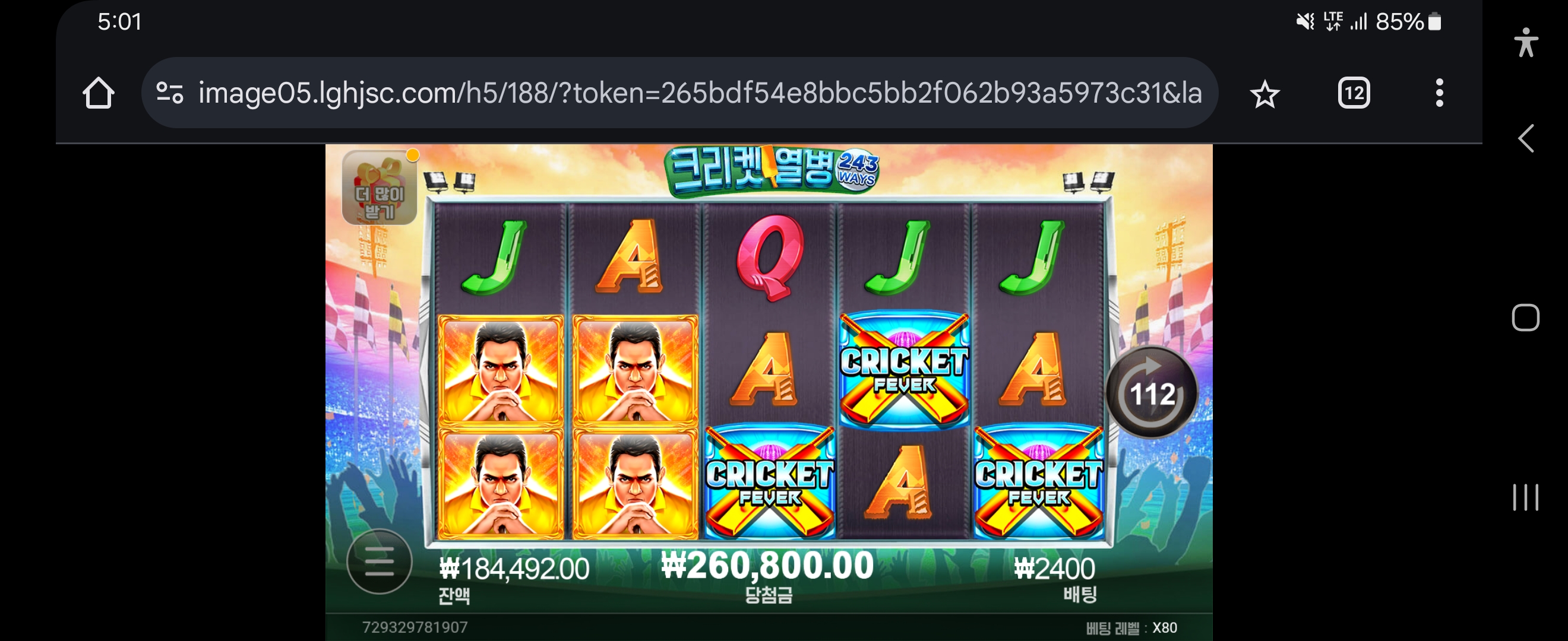Tap the browser home icon
Viewport: 1568px width, 641px height.
(98, 93)
